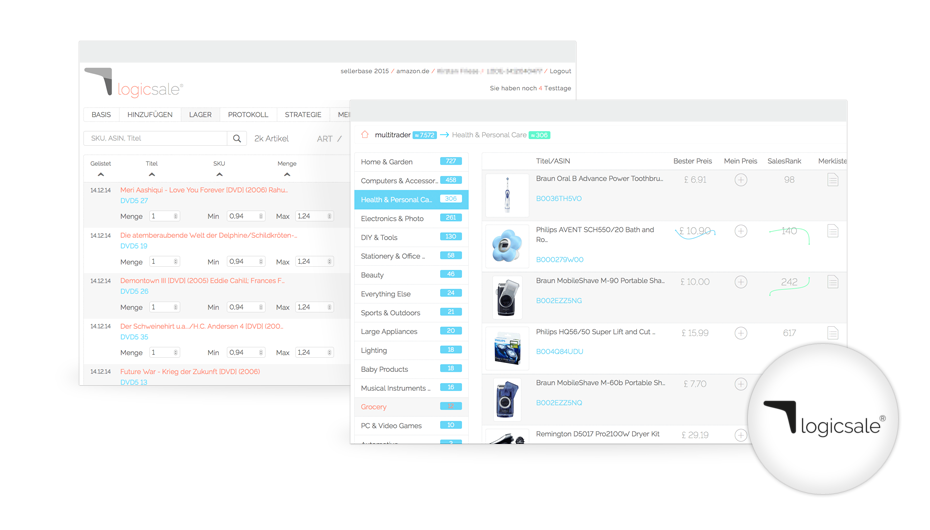Sort by SKU column arrow
The height and width of the screenshot is (530, 930).
219,175
